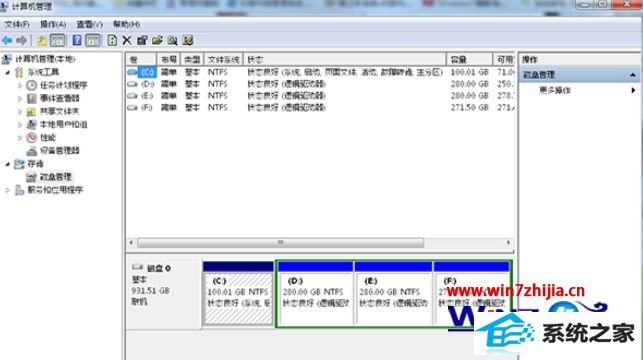Click the Properties toolbar icon
Viewport: 643px width, 360px height.
coord(142,40)
